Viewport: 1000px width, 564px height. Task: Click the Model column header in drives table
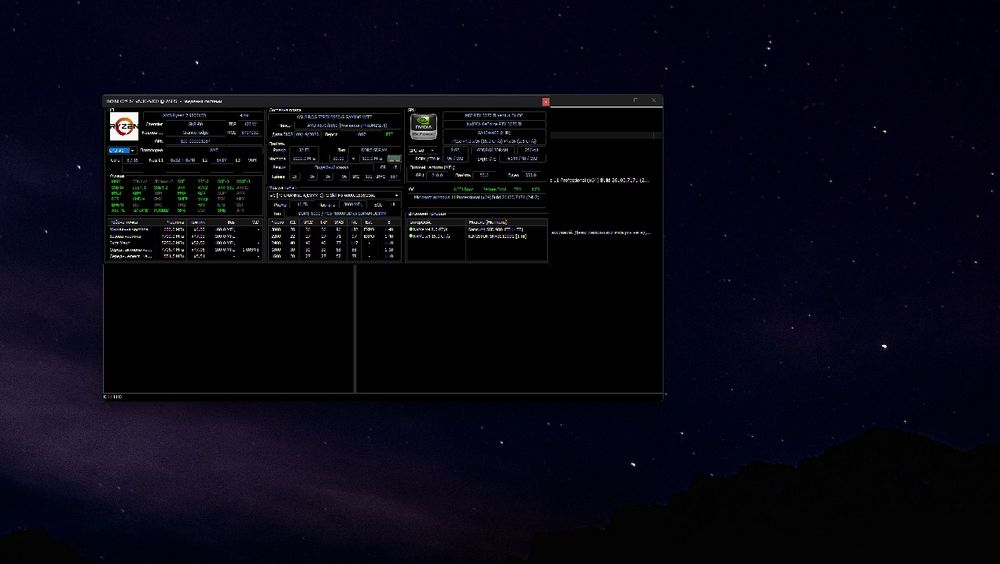(x=507, y=222)
